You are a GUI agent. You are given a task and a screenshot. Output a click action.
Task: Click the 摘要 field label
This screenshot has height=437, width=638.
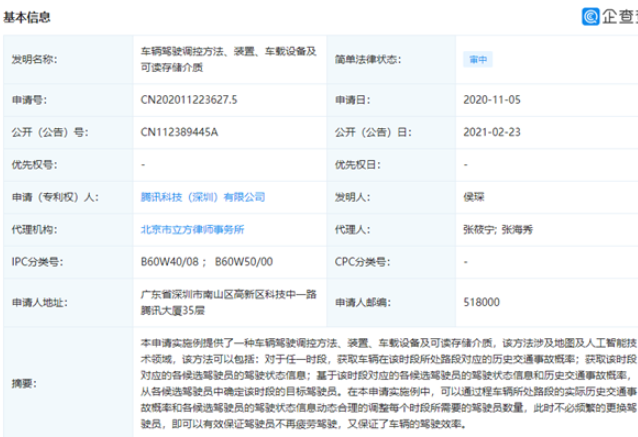coord(24,383)
